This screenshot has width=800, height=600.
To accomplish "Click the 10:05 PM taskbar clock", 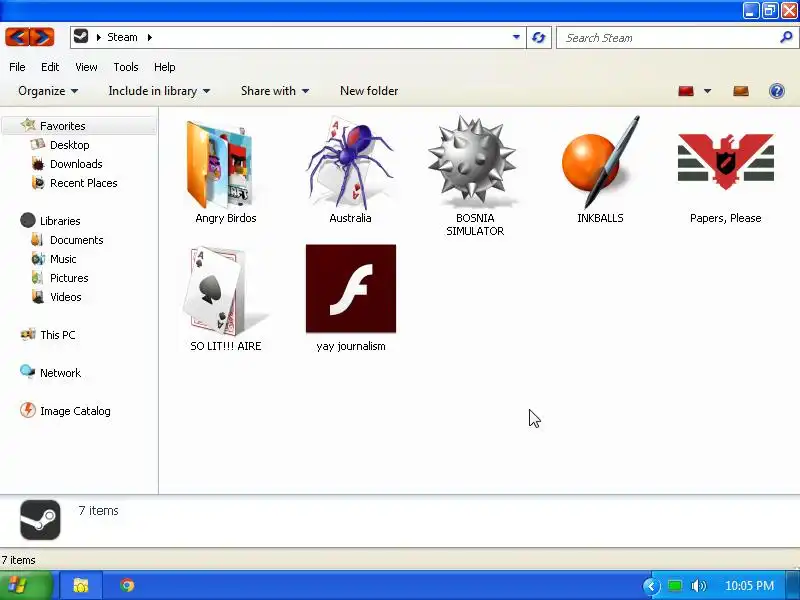I will 749,586.
